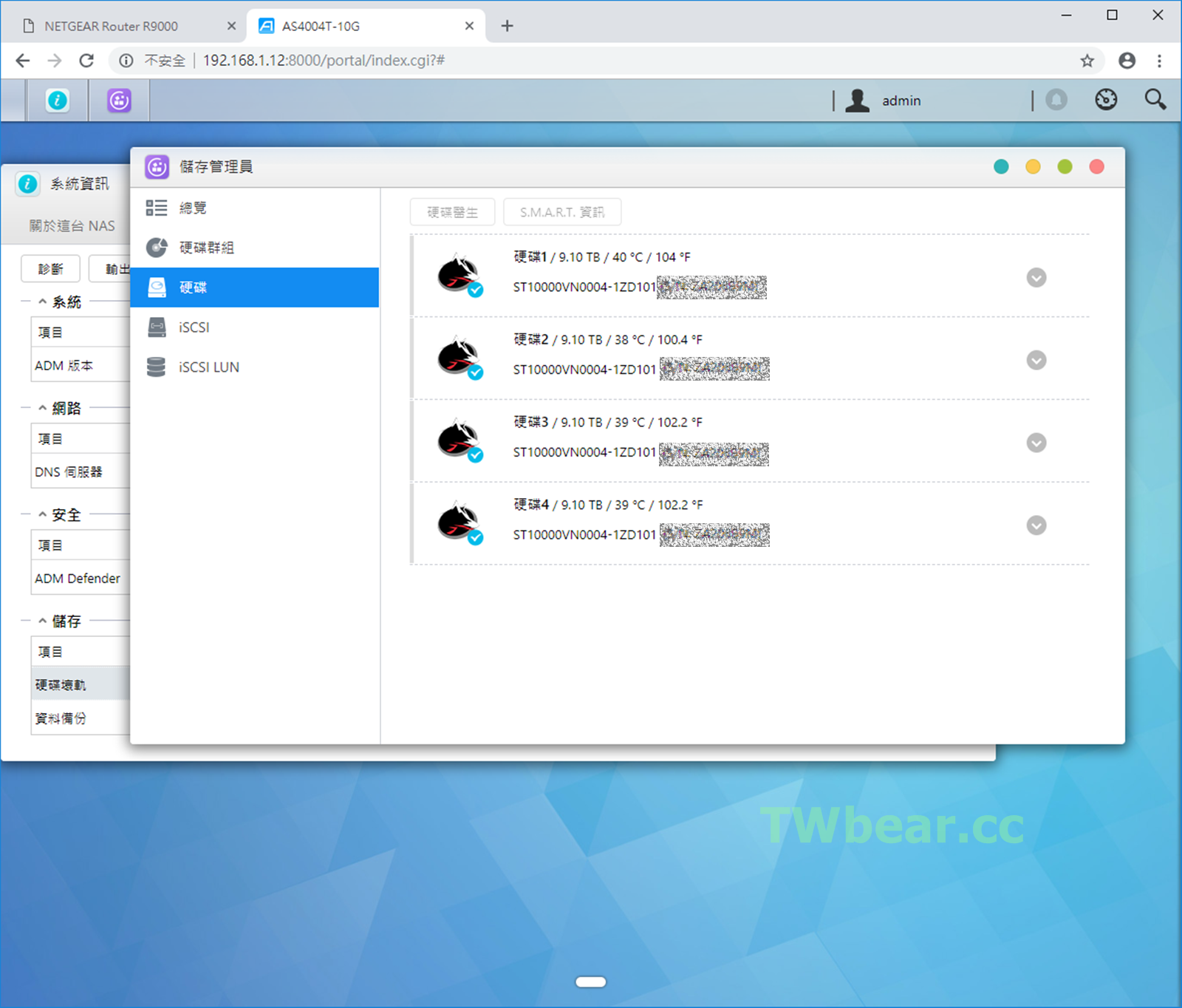Click the 輸出 export button

pos(110,269)
